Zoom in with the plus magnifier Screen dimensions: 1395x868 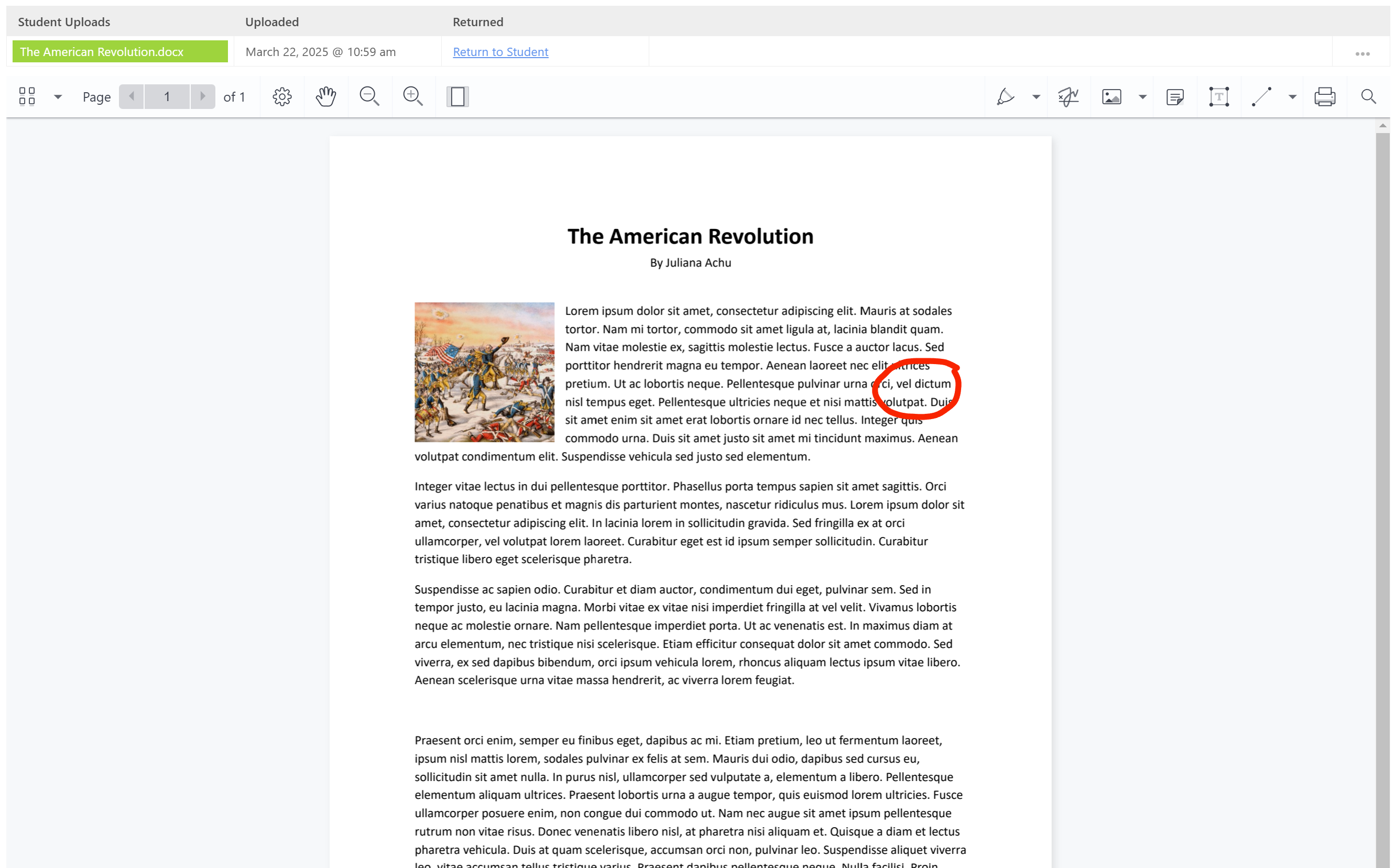click(413, 96)
